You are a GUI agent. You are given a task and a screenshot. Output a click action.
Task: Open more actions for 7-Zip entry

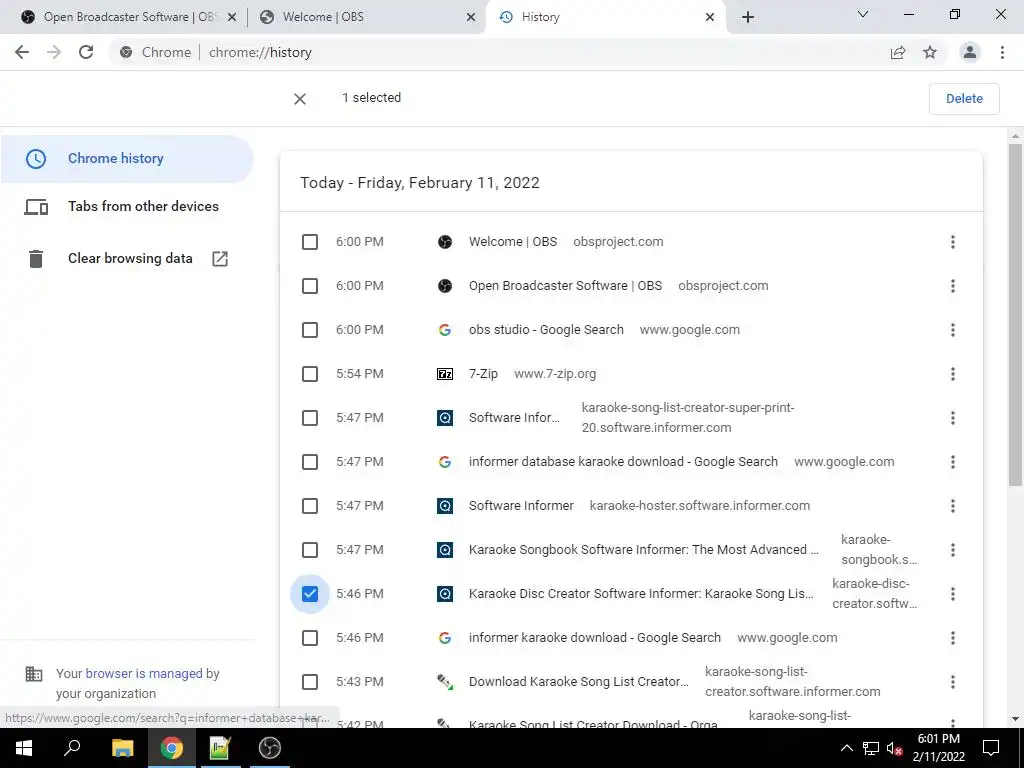(953, 374)
